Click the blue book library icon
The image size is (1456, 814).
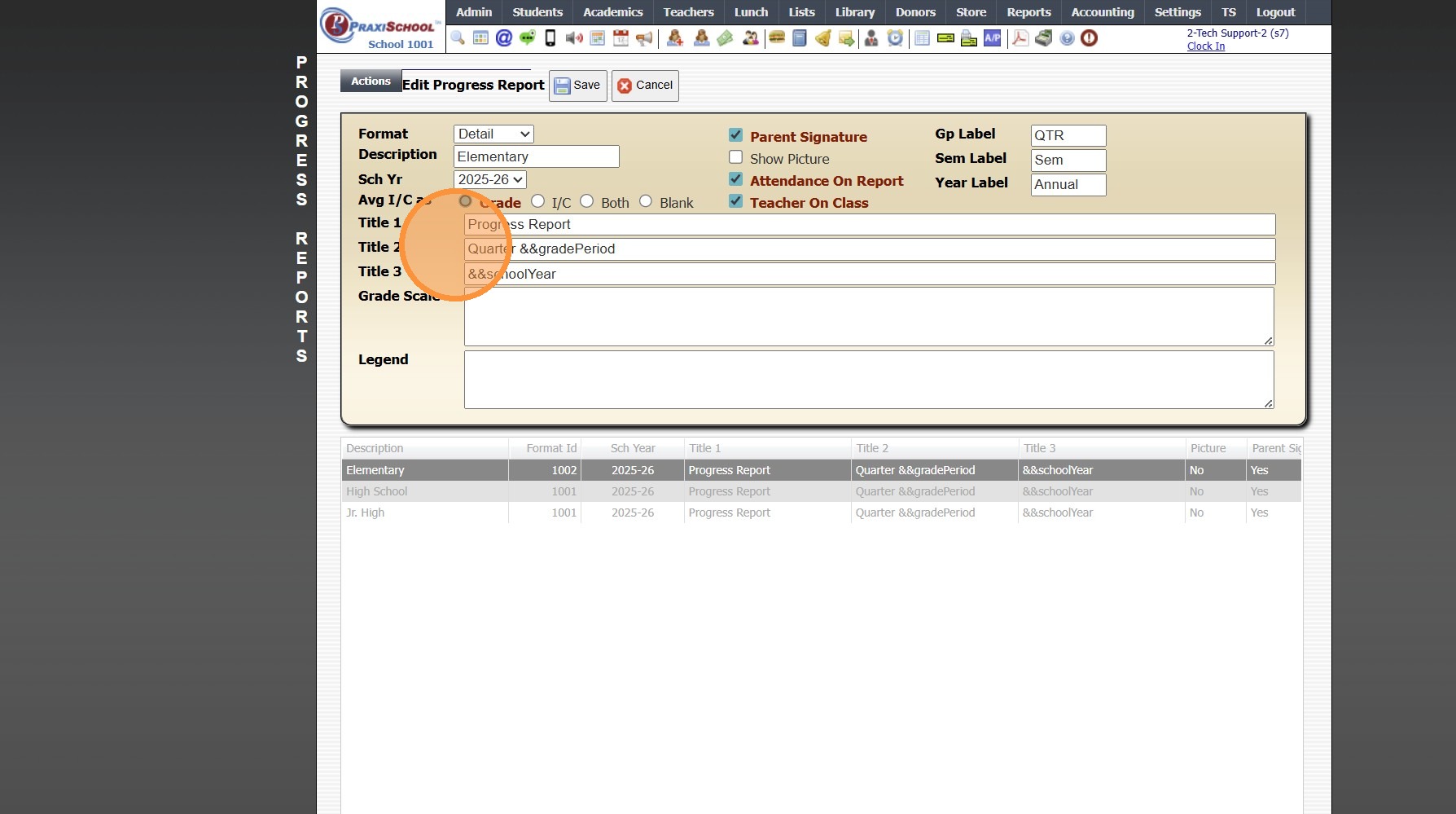pos(800,38)
